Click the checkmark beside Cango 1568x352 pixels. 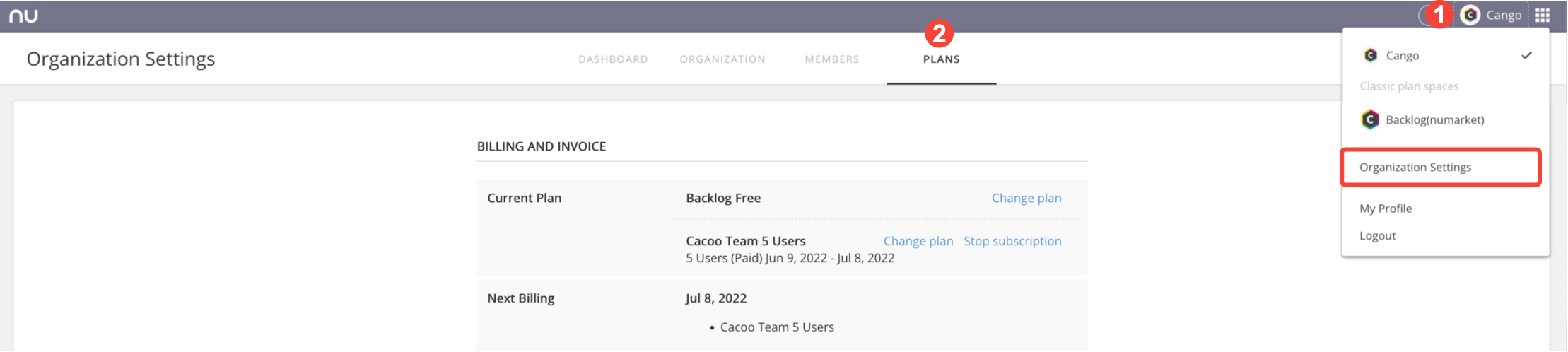click(1527, 55)
